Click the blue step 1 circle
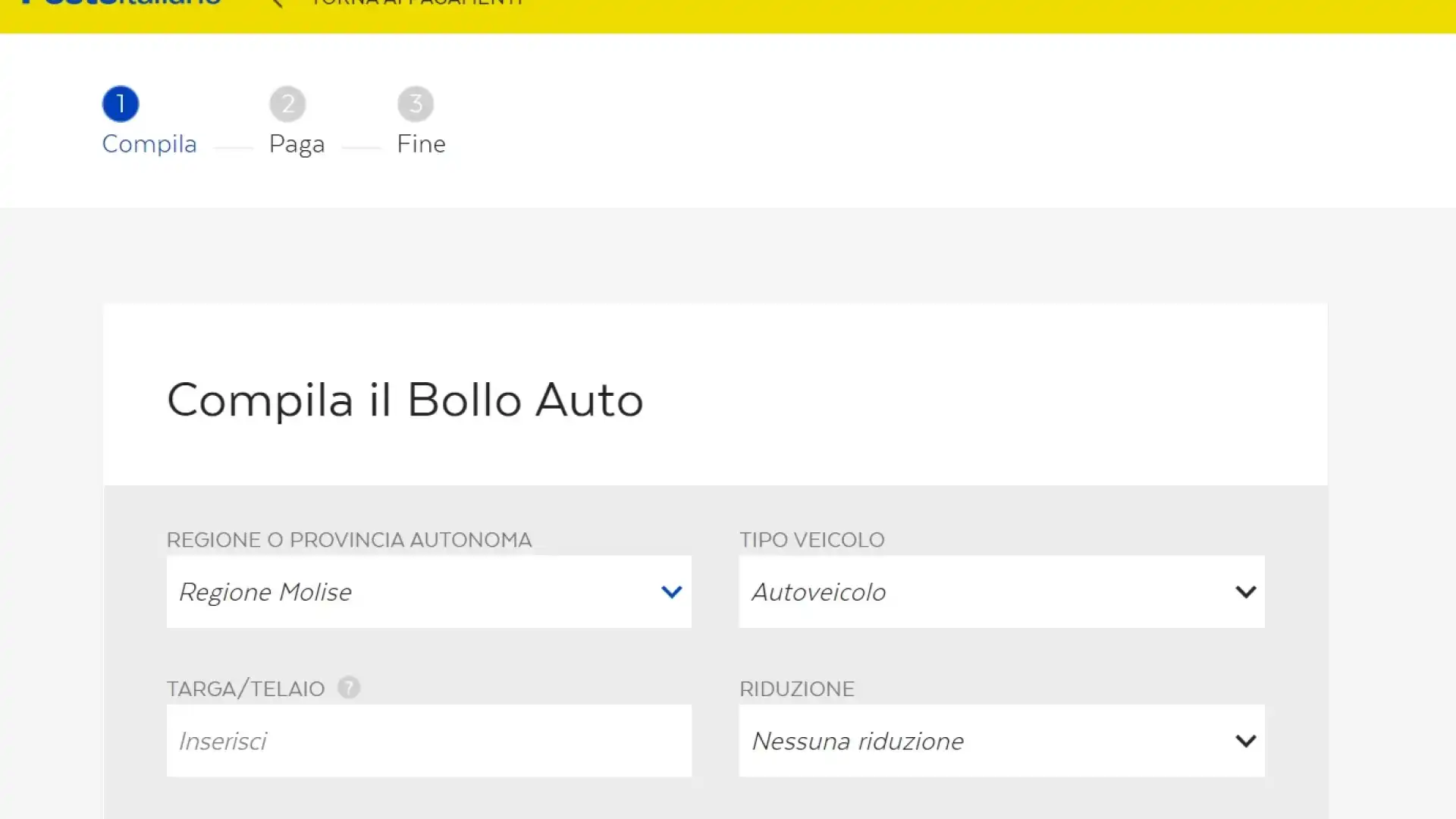 (121, 104)
